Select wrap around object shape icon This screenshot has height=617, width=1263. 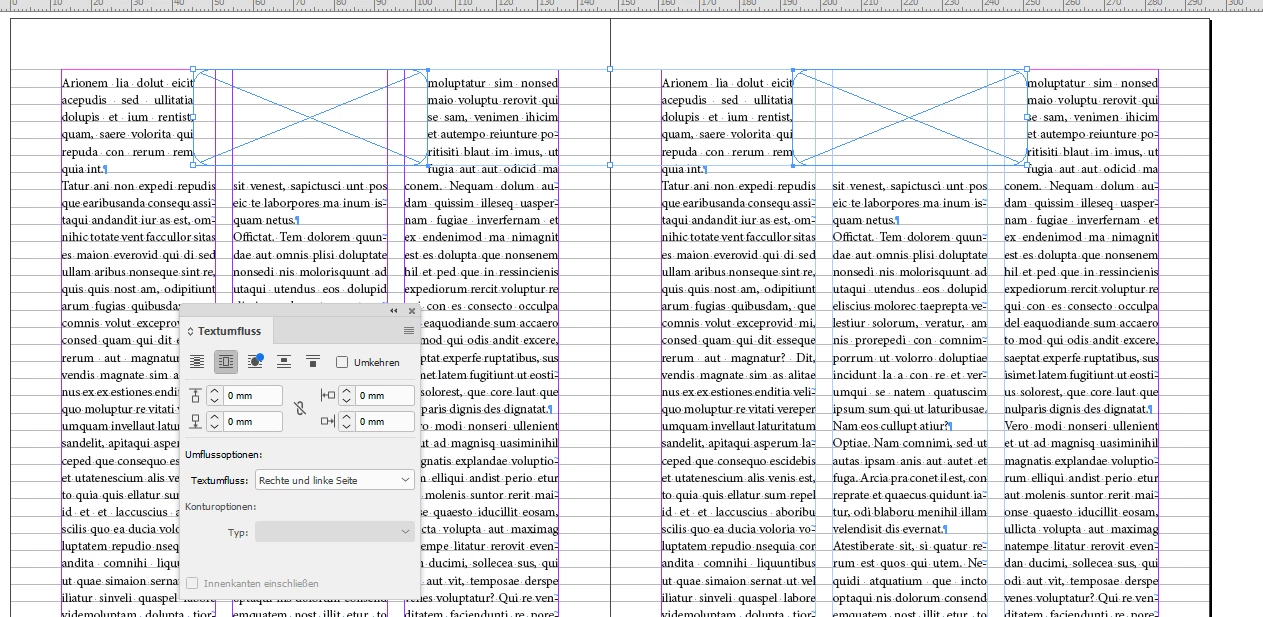point(255,362)
